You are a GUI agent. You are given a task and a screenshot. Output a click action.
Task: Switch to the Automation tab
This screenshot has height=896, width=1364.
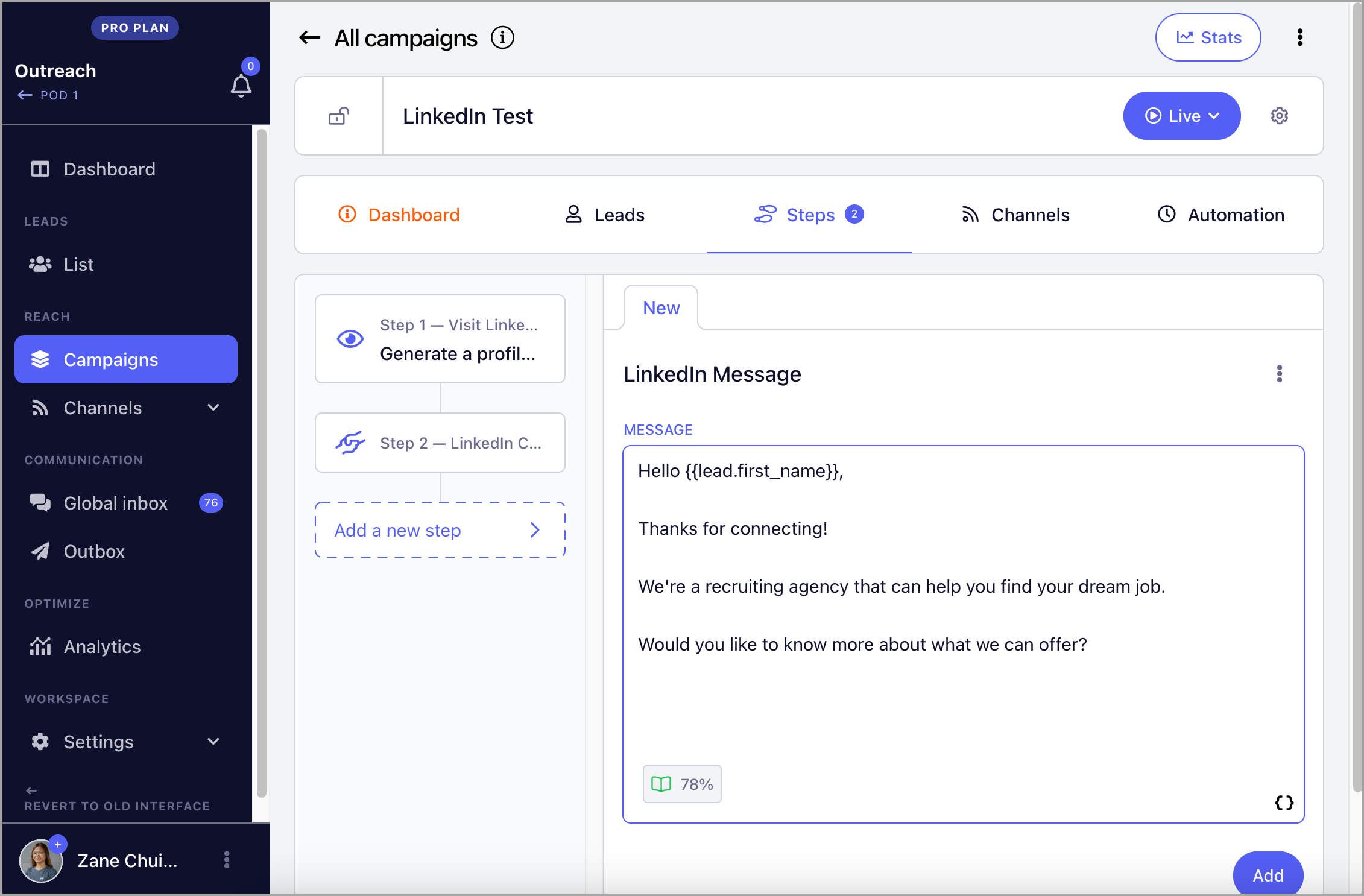tap(1221, 215)
